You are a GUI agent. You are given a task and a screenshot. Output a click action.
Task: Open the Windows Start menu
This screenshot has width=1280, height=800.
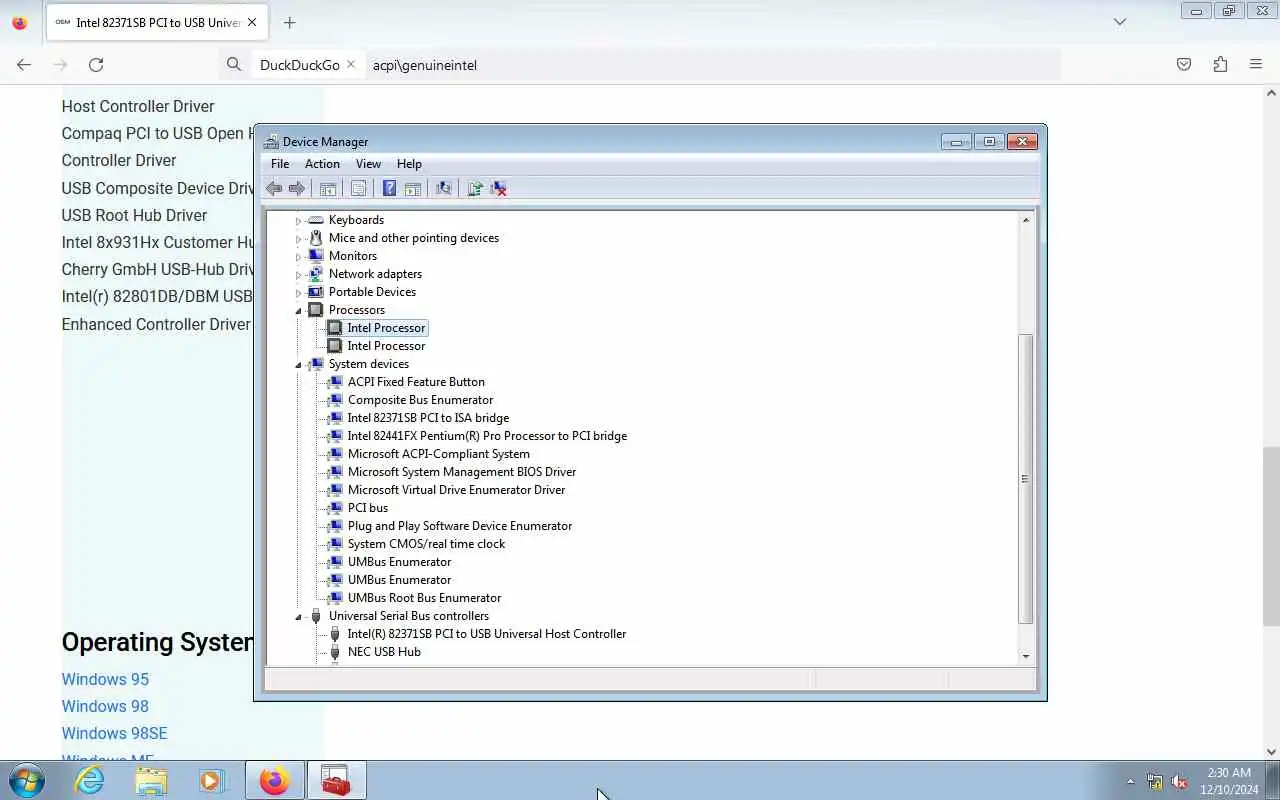pyautogui.click(x=25, y=780)
